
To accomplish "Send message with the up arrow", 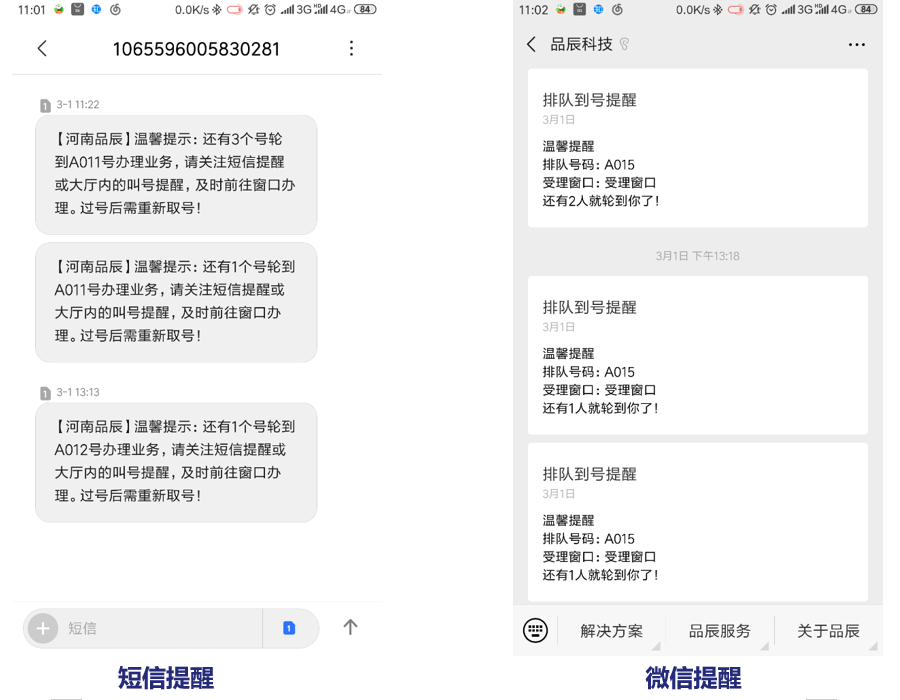I will (x=350, y=627).
